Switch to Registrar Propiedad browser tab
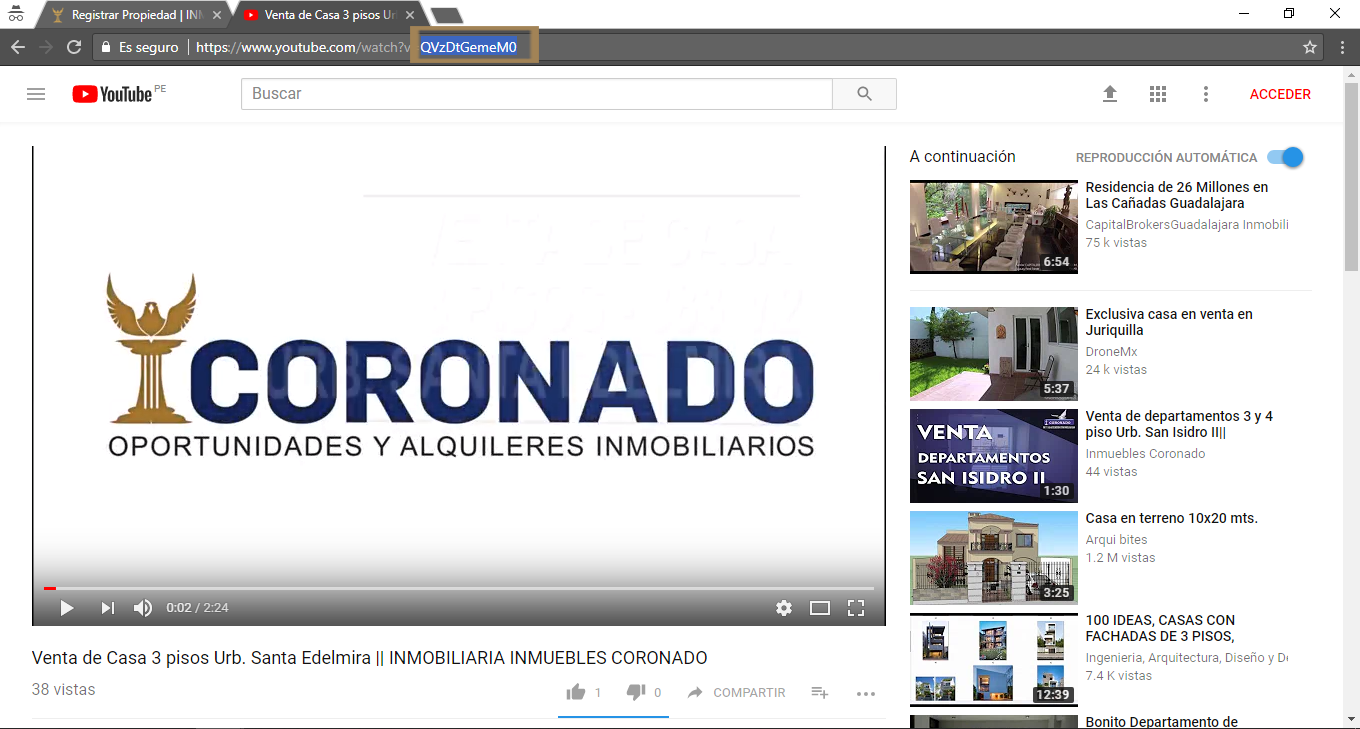Image resolution: width=1360 pixels, height=729 pixels. (130, 15)
